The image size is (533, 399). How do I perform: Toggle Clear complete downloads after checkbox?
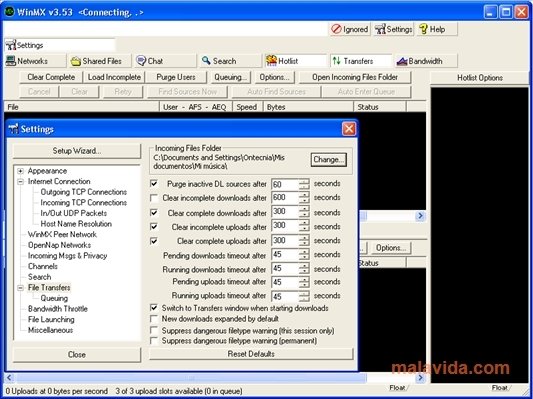154,213
